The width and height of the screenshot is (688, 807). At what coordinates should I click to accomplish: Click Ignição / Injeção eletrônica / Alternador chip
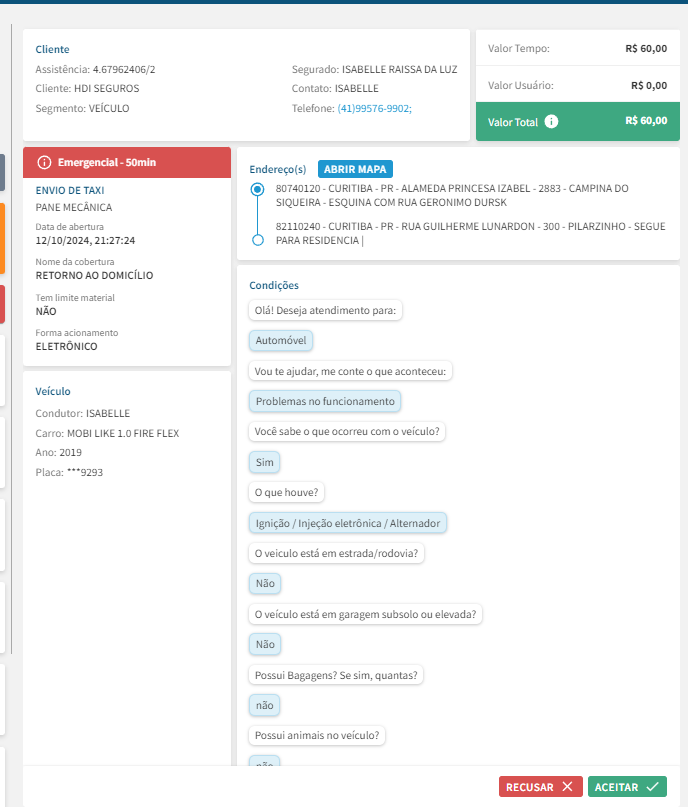pyautogui.click(x=348, y=523)
